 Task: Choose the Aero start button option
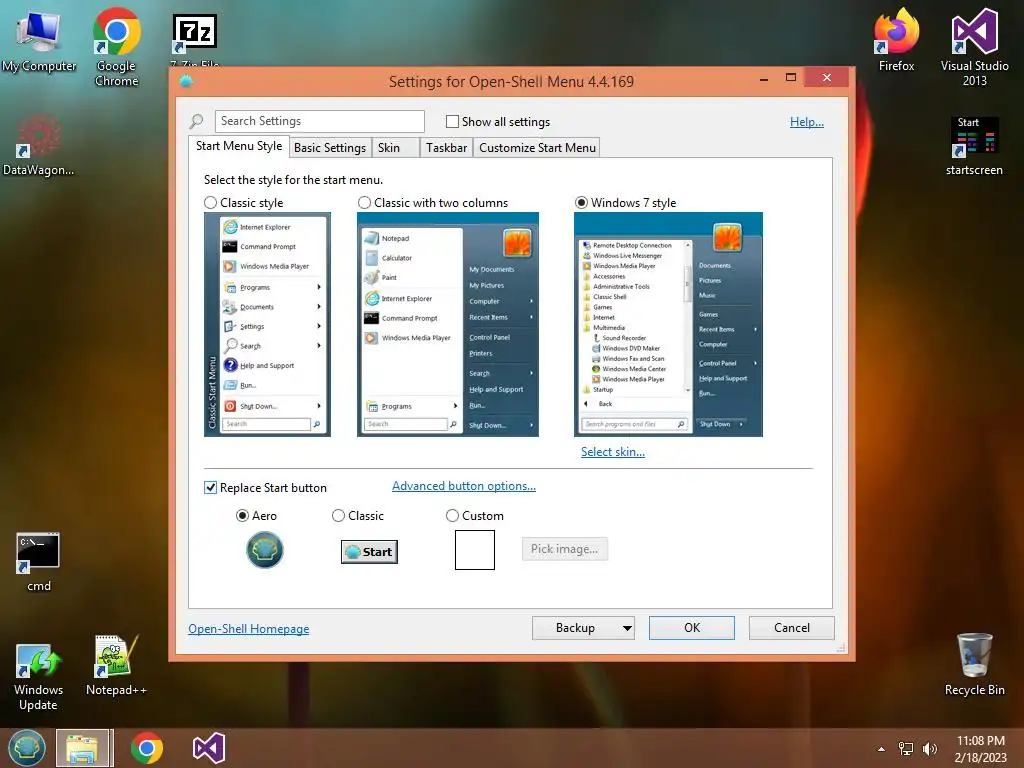pyautogui.click(x=242, y=516)
